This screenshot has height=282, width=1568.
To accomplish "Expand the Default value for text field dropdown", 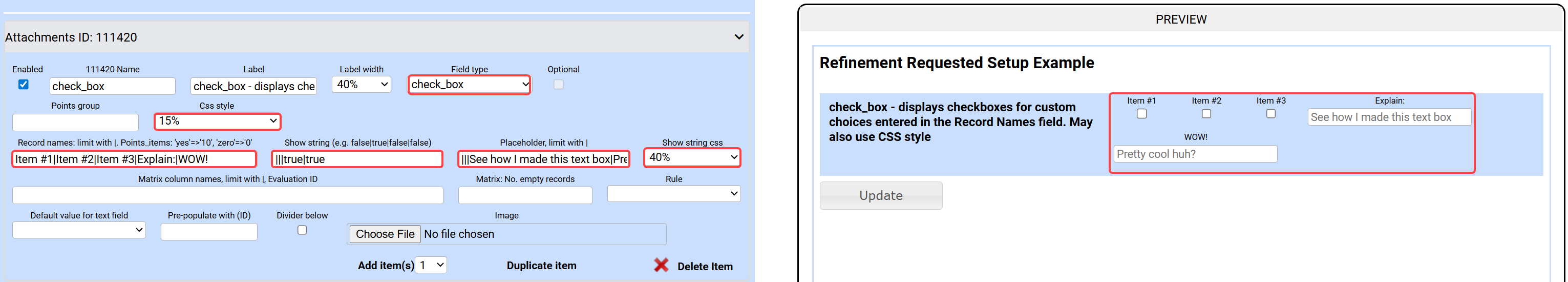I will coord(79,230).
